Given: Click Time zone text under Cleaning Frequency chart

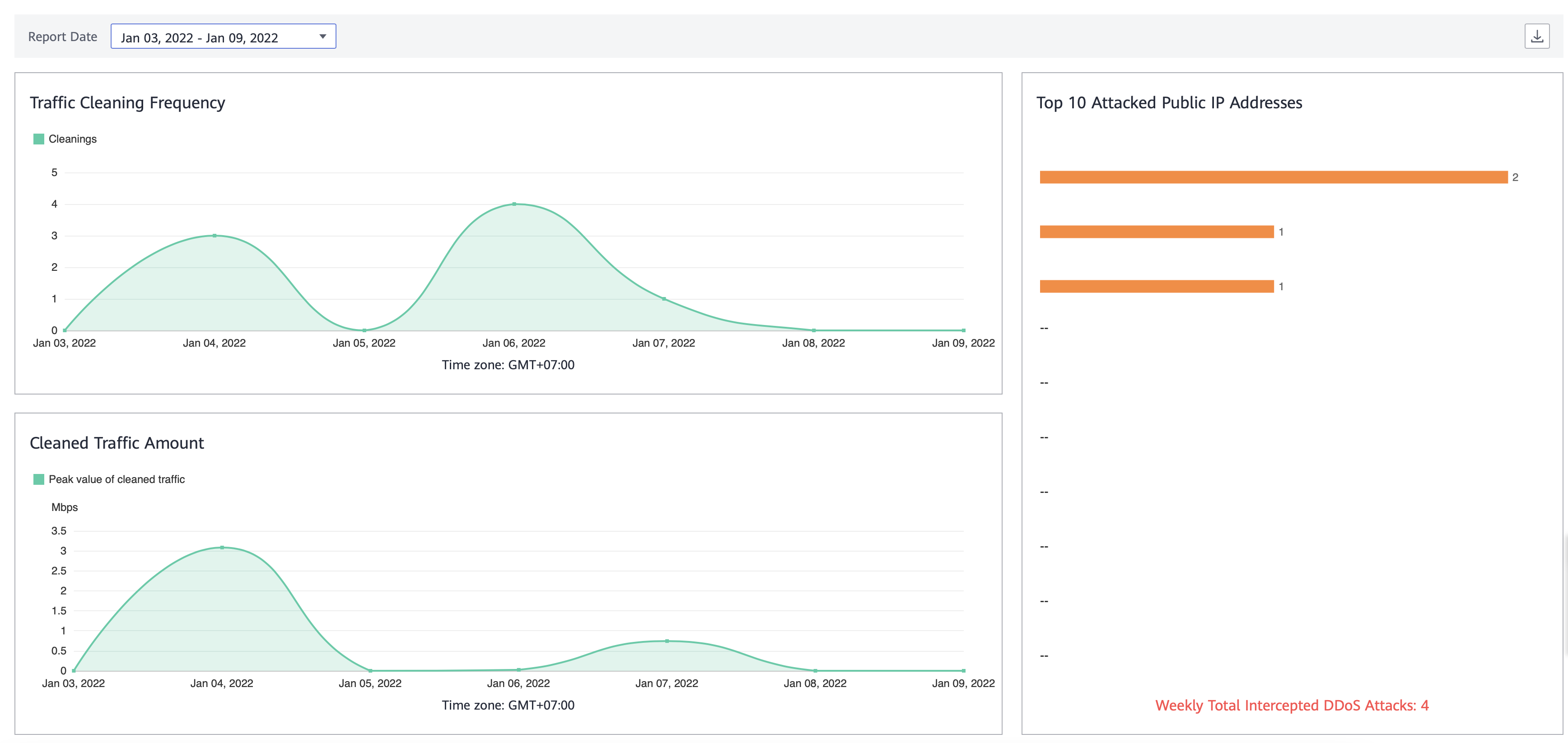Looking at the screenshot, I should 508,364.
